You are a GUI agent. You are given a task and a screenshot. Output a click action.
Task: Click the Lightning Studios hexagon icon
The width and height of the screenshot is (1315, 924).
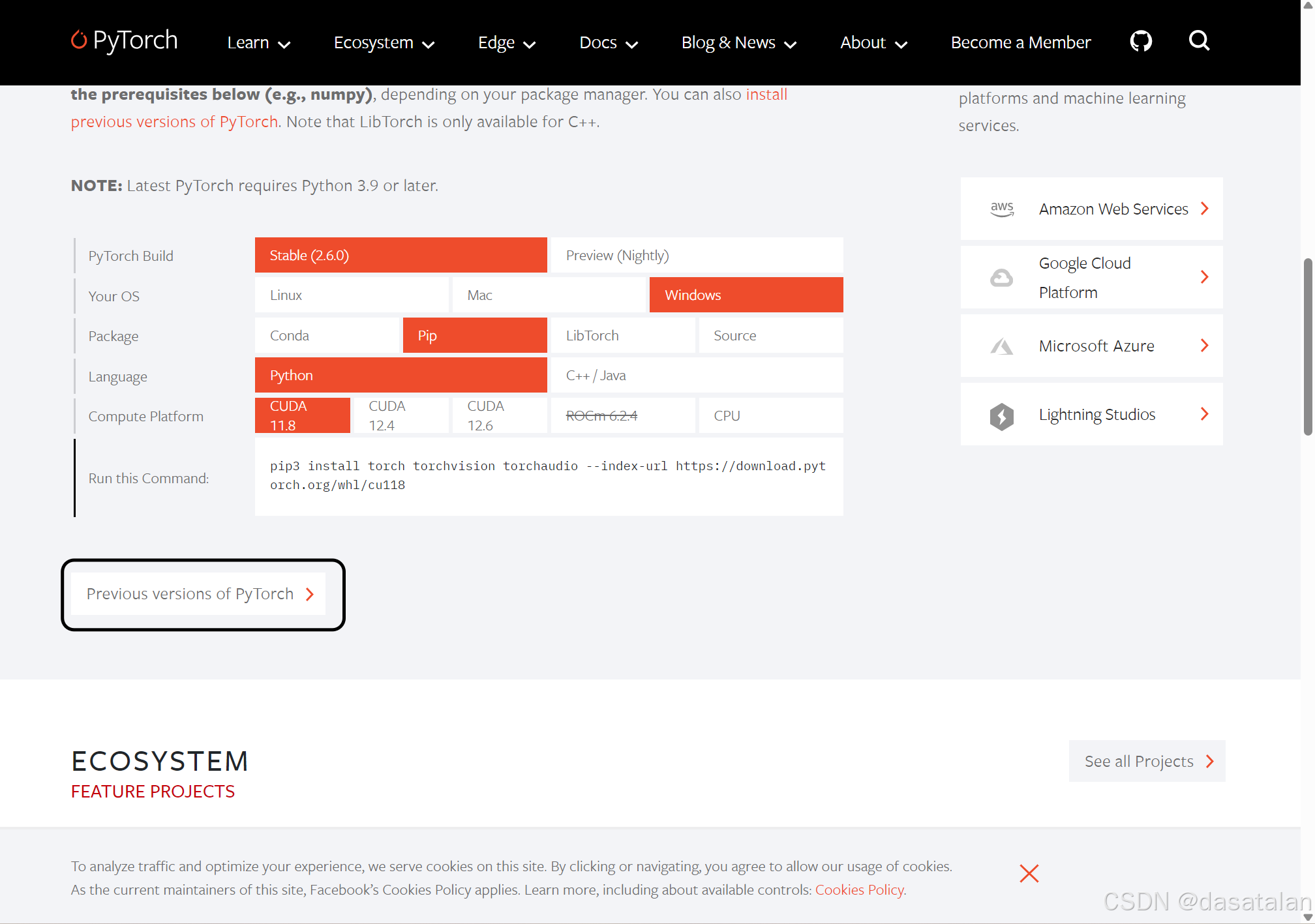tap(1002, 415)
